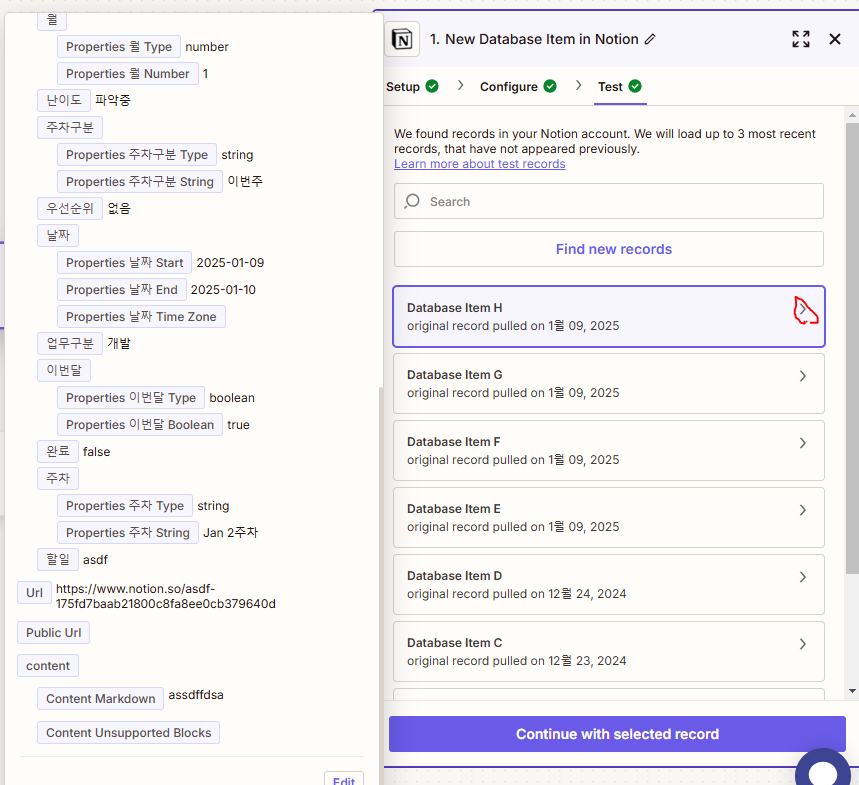Click the Url field label
Screen dimensions: 859x785
coord(34,593)
